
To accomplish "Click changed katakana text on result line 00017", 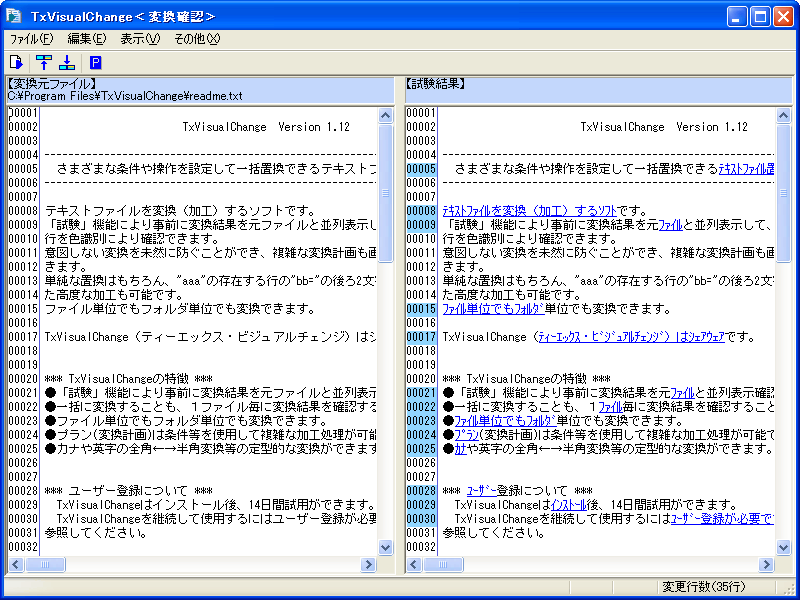I will (632, 337).
